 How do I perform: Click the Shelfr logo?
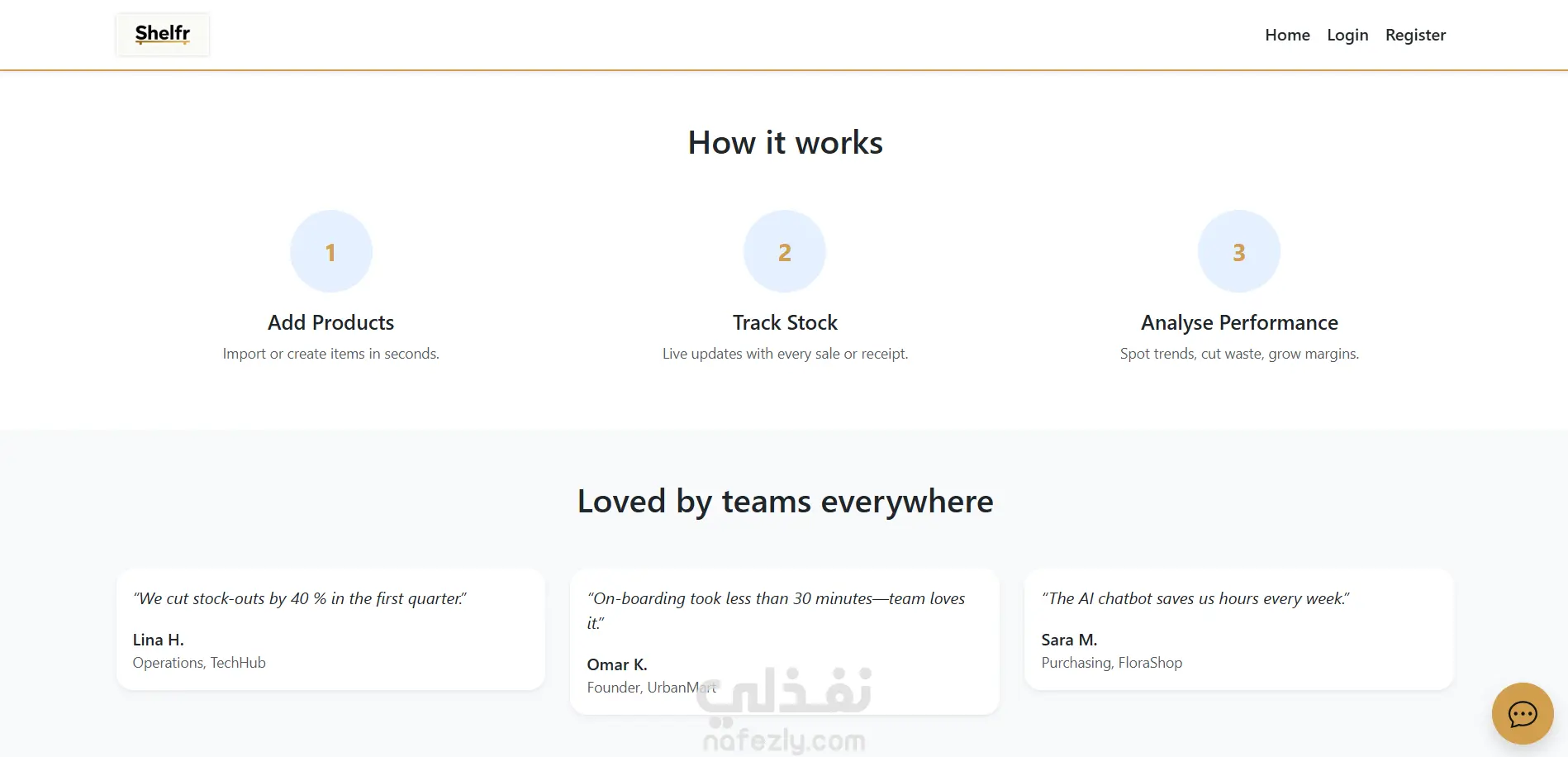pyautogui.click(x=163, y=34)
